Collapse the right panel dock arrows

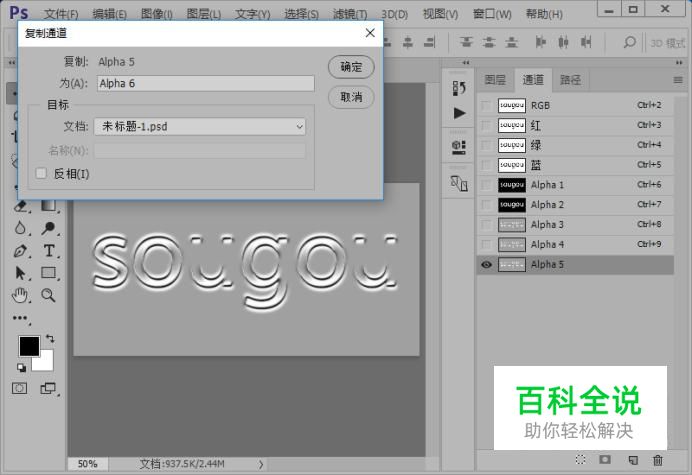click(x=679, y=63)
